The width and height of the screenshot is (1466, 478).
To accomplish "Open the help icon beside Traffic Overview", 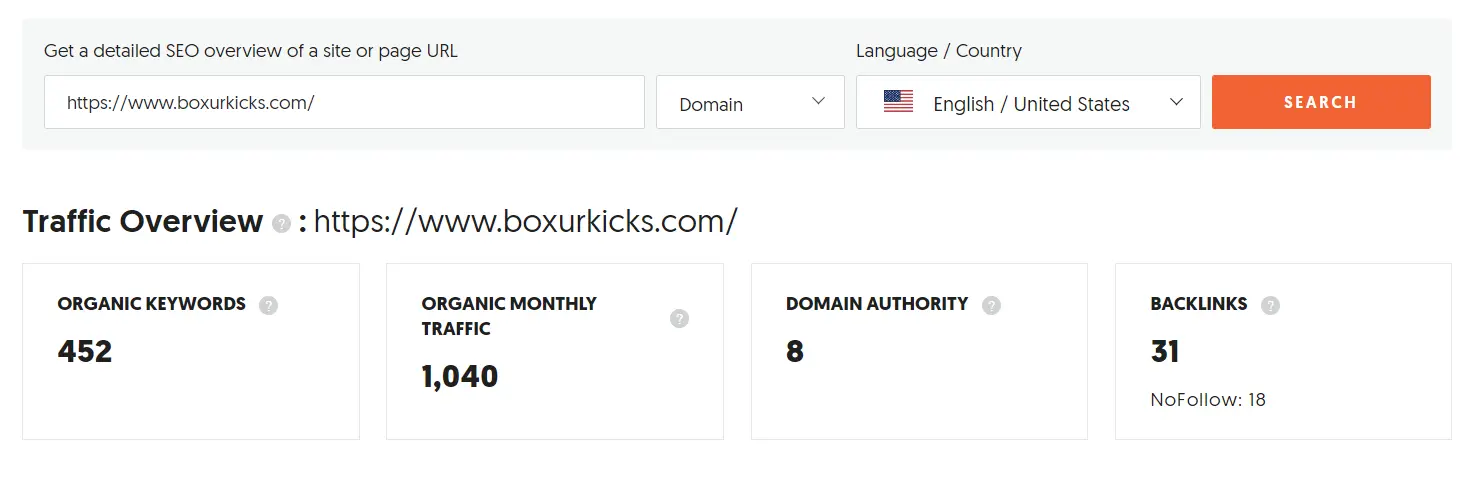I will (x=282, y=223).
